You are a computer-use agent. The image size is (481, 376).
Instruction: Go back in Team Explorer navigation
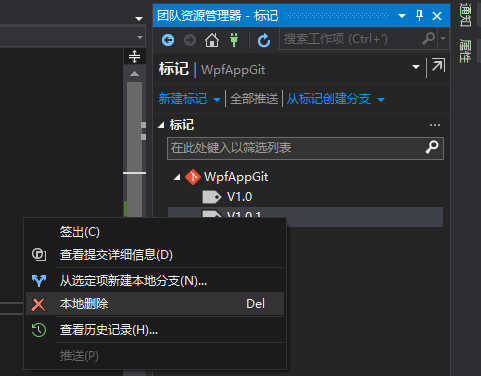(x=168, y=40)
